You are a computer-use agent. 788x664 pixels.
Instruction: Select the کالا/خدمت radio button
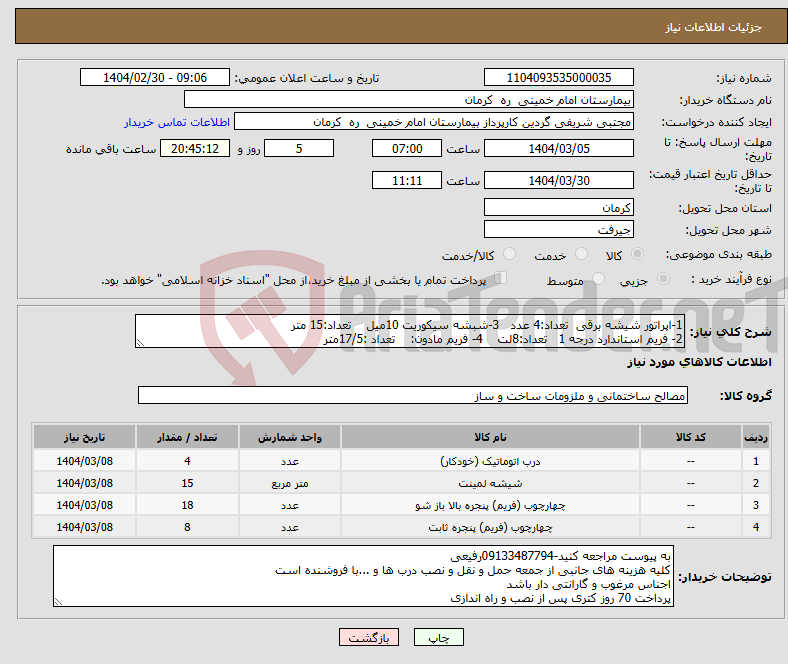[x=510, y=254]
